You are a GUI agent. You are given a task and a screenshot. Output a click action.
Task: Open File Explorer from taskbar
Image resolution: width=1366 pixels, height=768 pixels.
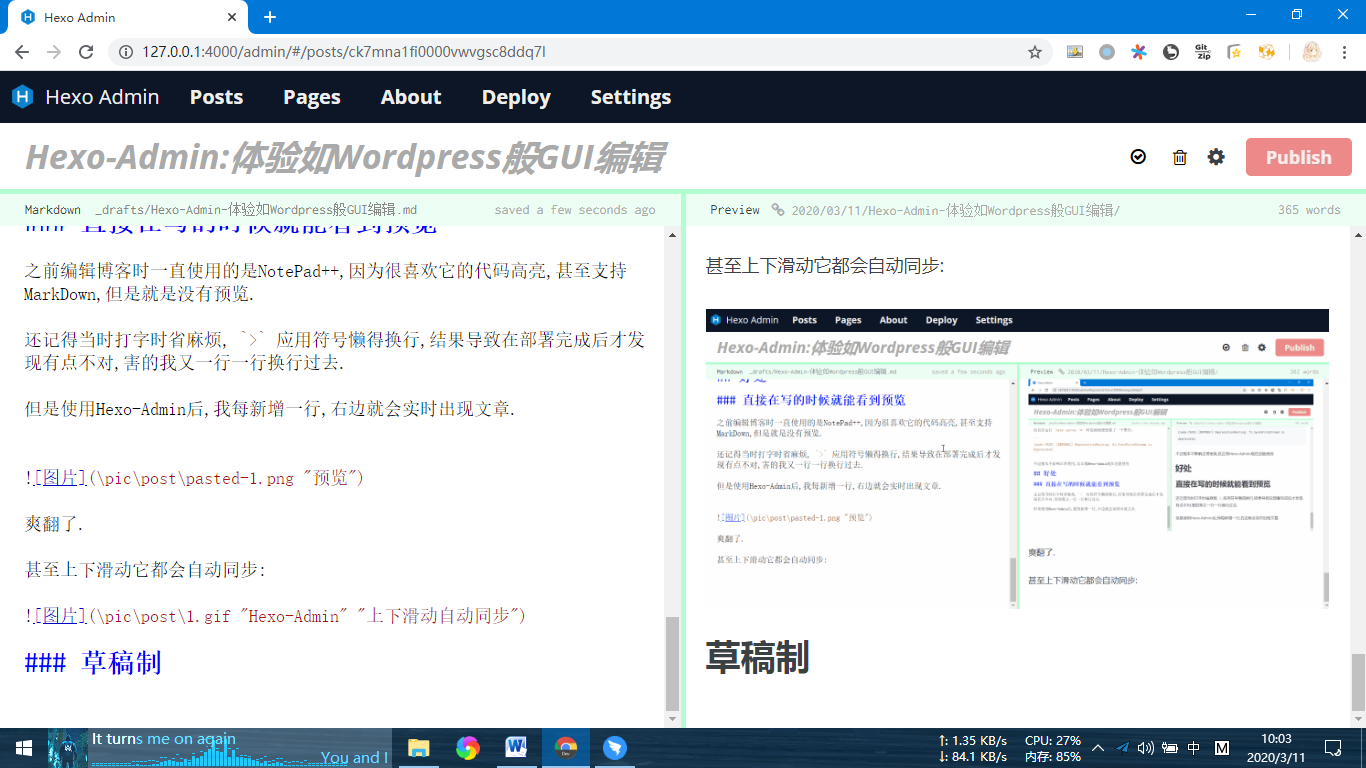[x=418, y=748]
